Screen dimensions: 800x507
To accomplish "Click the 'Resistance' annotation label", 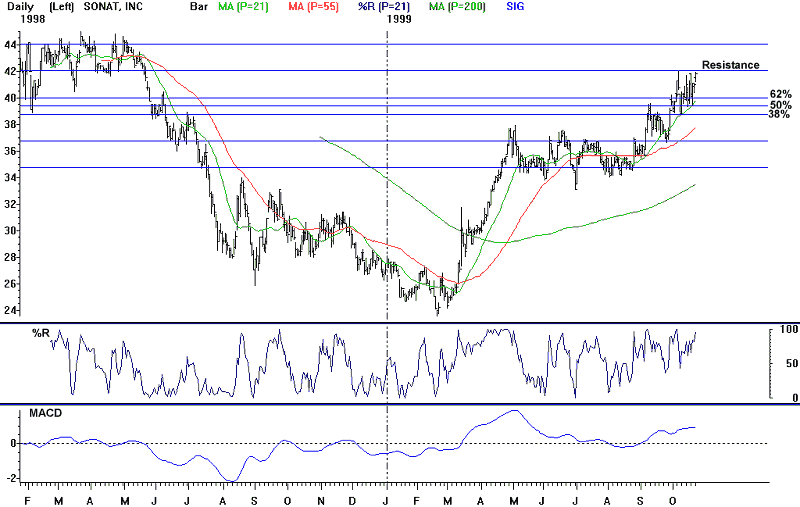I will point(731,65).
